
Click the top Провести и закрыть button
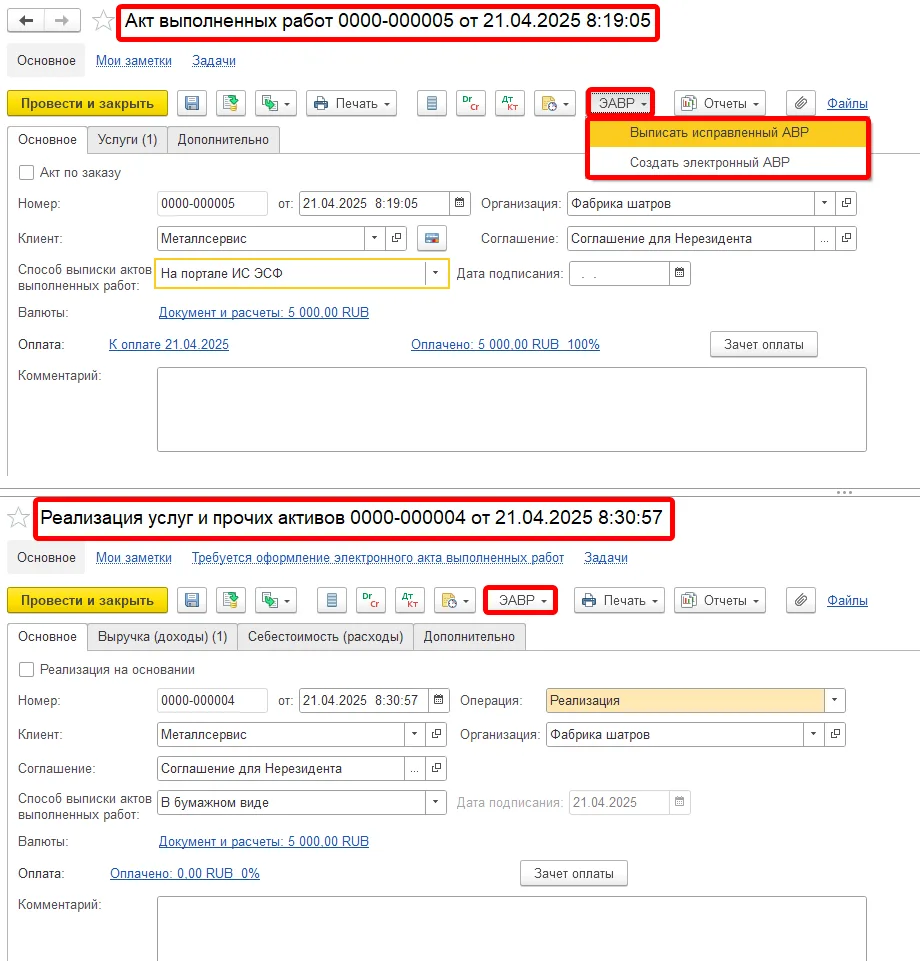click(87, 104)
